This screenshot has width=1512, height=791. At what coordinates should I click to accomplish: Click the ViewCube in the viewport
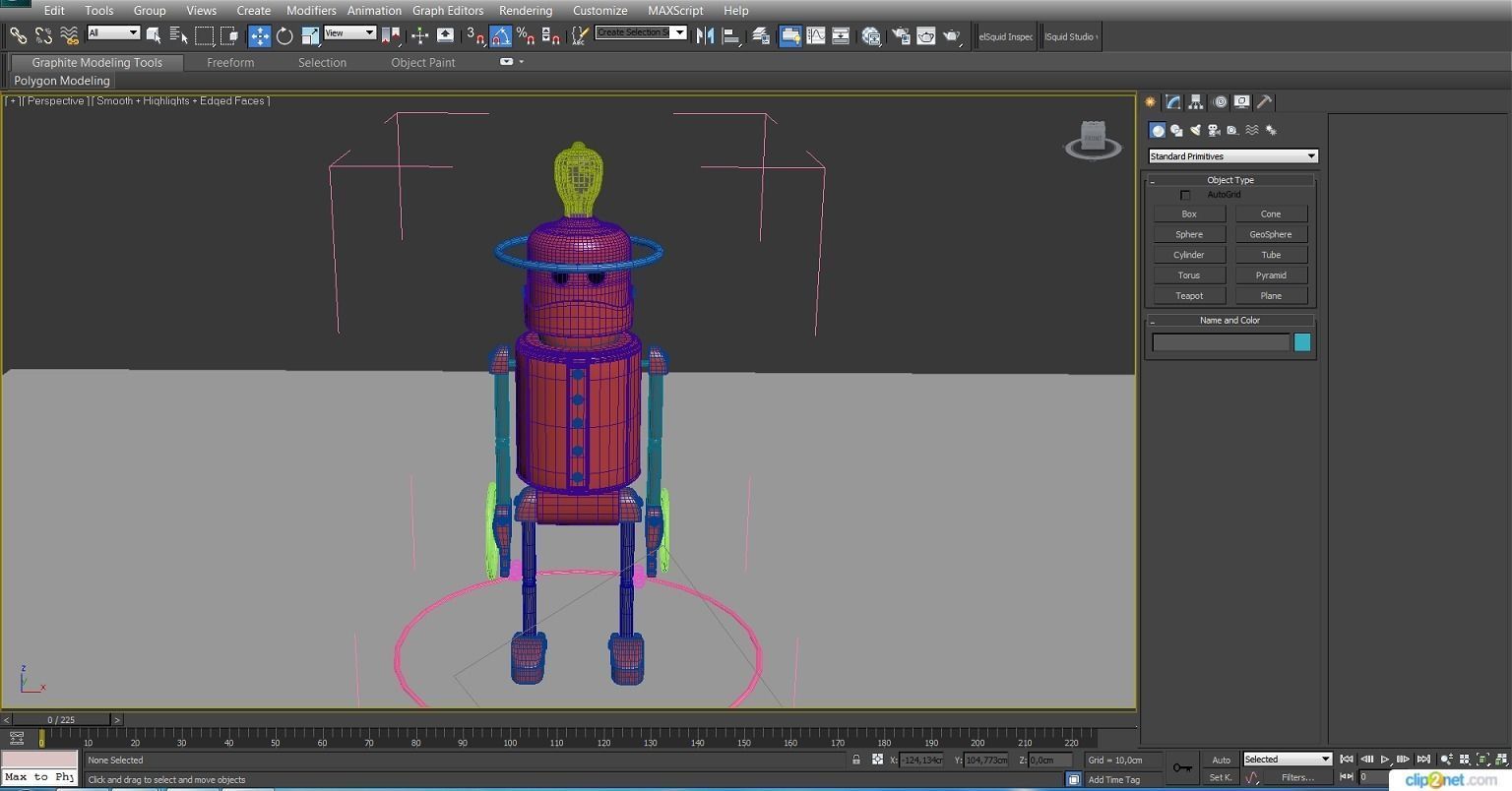(1093, 140)
